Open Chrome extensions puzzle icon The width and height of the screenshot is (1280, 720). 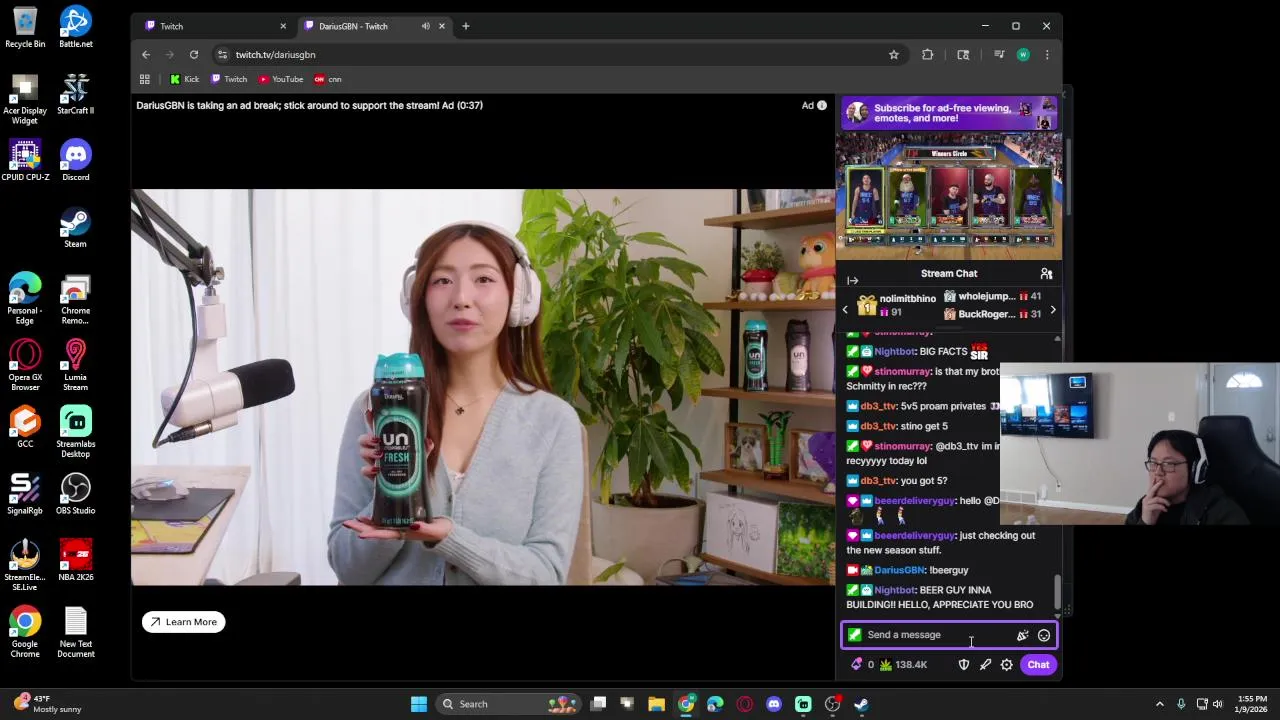pos(928,55)
